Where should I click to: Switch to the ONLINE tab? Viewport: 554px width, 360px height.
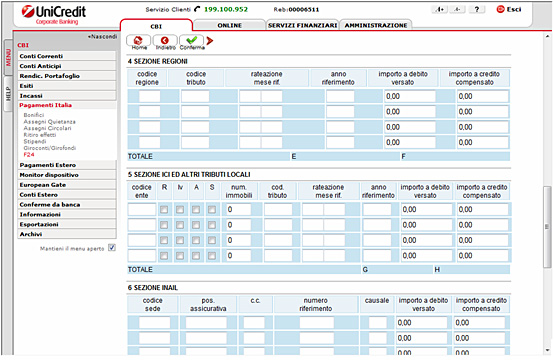point(230,25)
